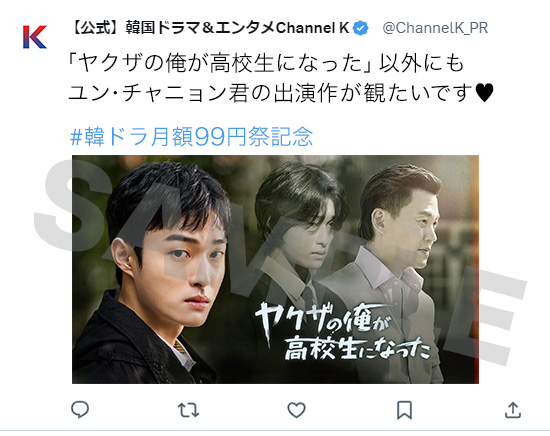
Task: Click the share upload icon
Action: 513,410
